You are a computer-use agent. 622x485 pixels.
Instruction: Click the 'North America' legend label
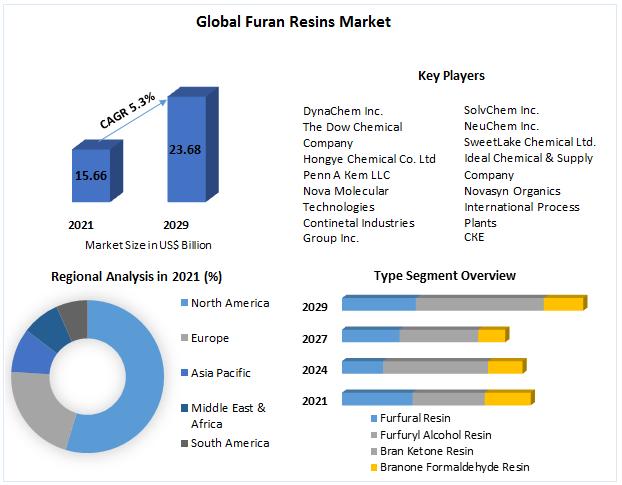[x=230, y=303]
